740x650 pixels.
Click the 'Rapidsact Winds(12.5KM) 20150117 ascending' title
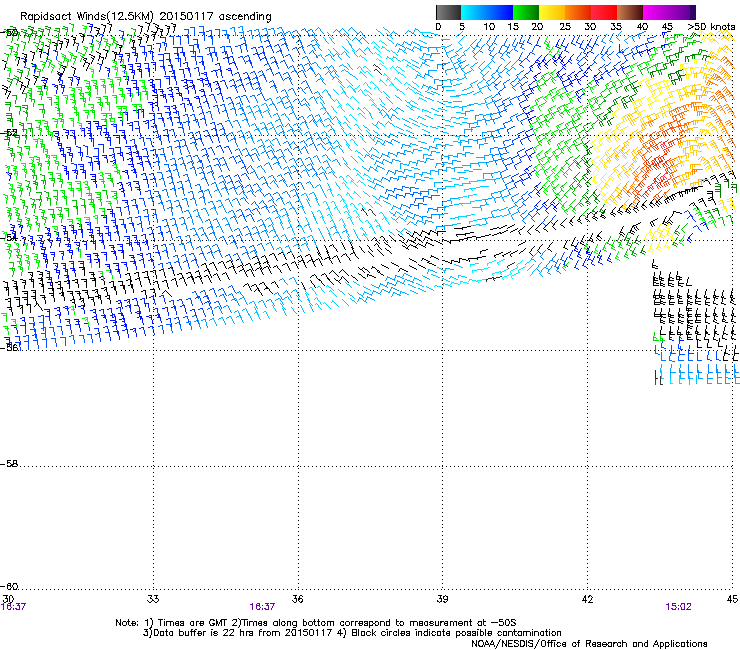146,17
